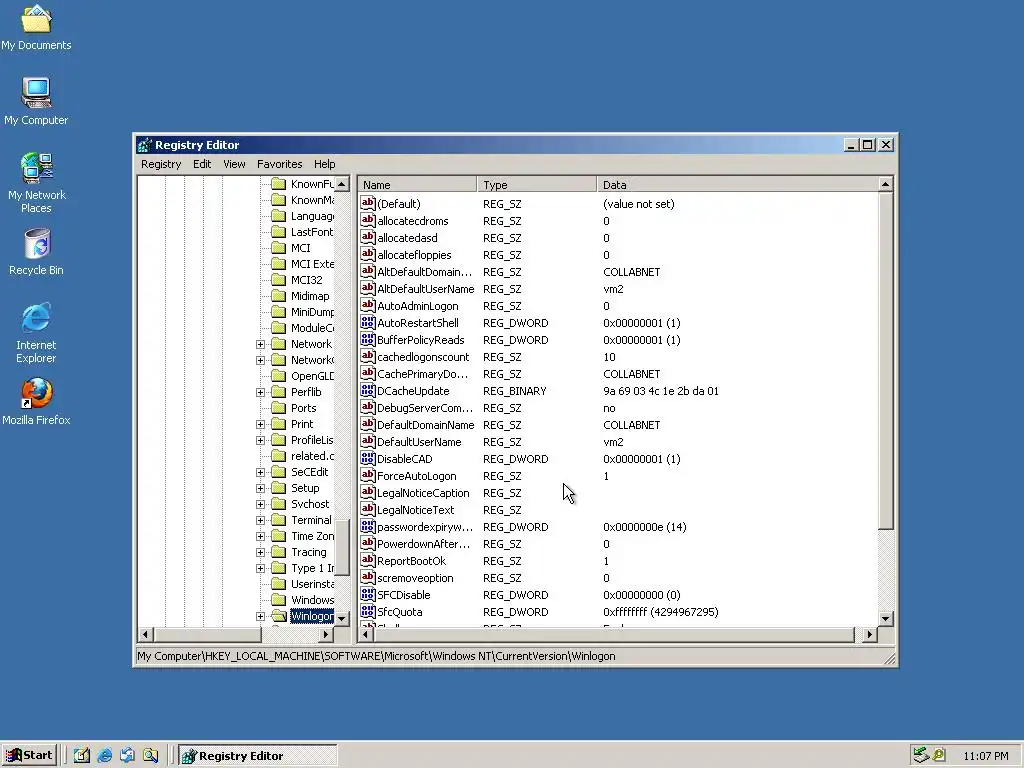
Task: Select the SfcQuota DWORD value icon
Action: click(x=368, y=611)
